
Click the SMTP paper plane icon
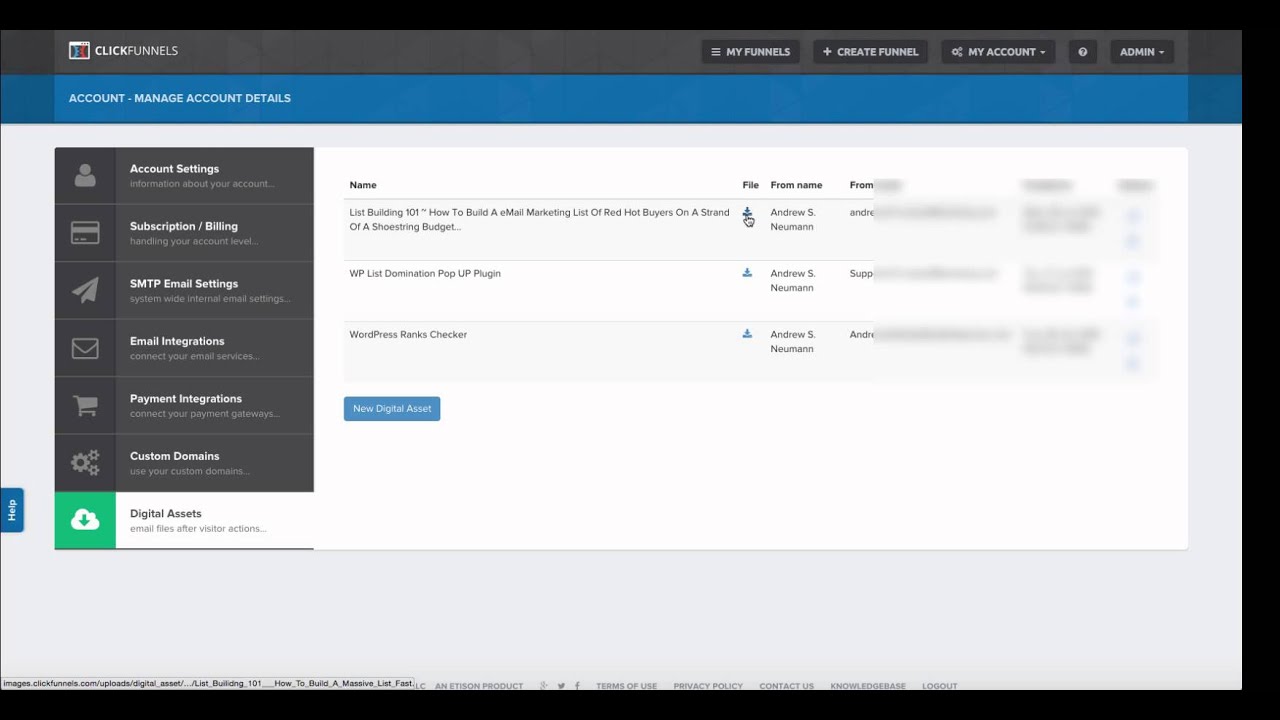85,290
